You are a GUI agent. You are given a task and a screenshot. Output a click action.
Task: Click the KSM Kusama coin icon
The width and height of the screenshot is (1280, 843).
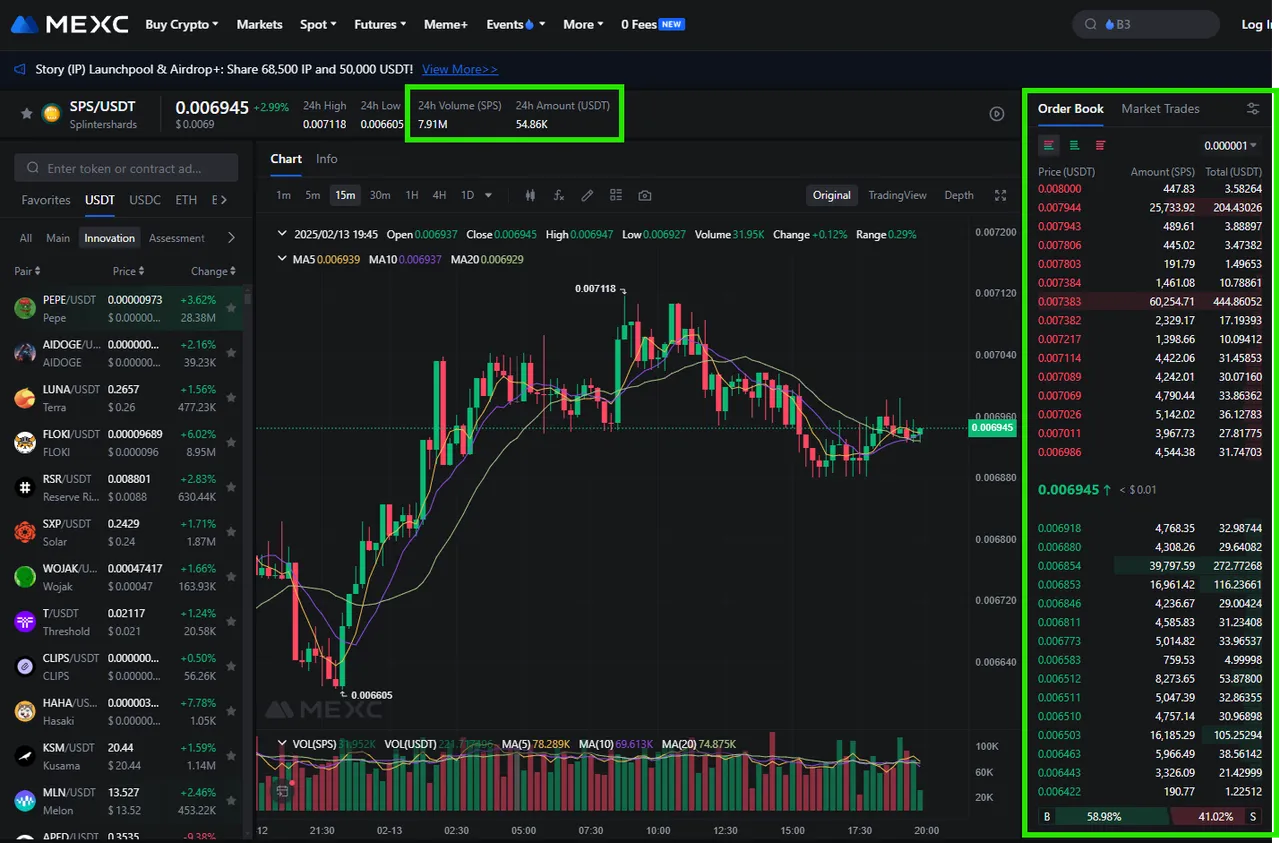point(25,756)
